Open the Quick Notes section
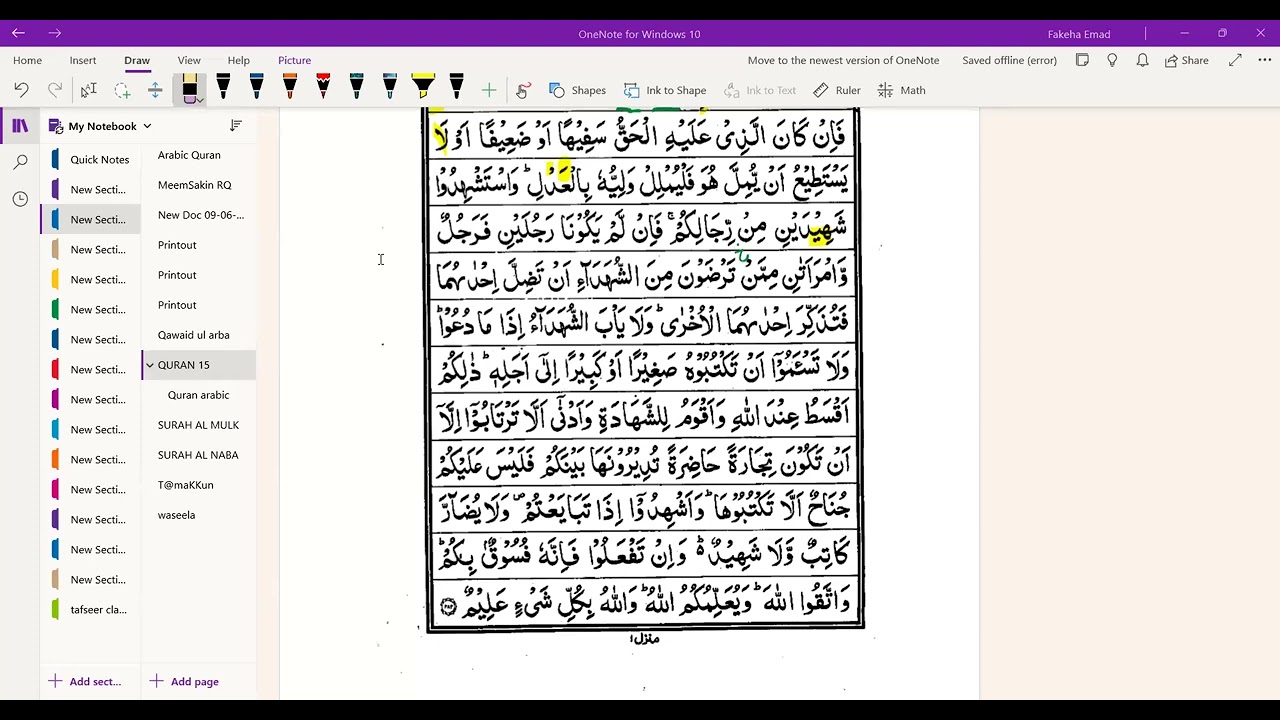Image resolution: width=1280 pixels, height=720 pixels. [91, 160]
